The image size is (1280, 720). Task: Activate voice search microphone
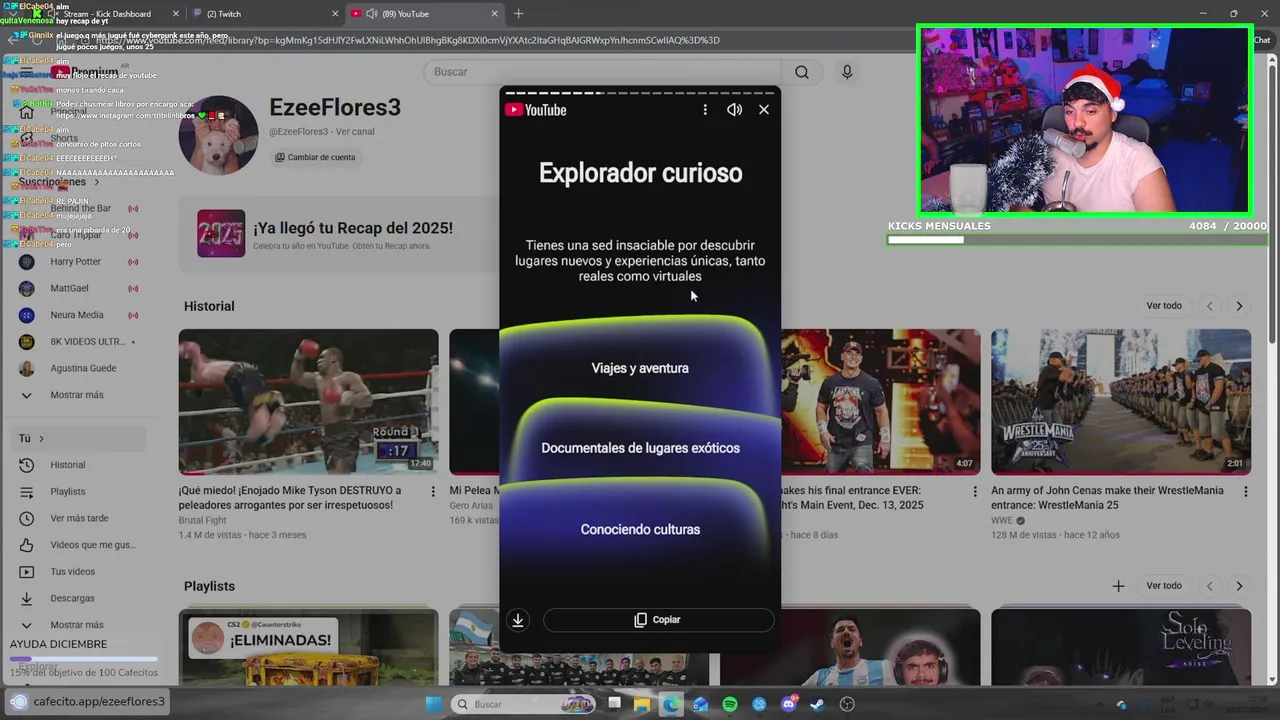click(847, 72)
